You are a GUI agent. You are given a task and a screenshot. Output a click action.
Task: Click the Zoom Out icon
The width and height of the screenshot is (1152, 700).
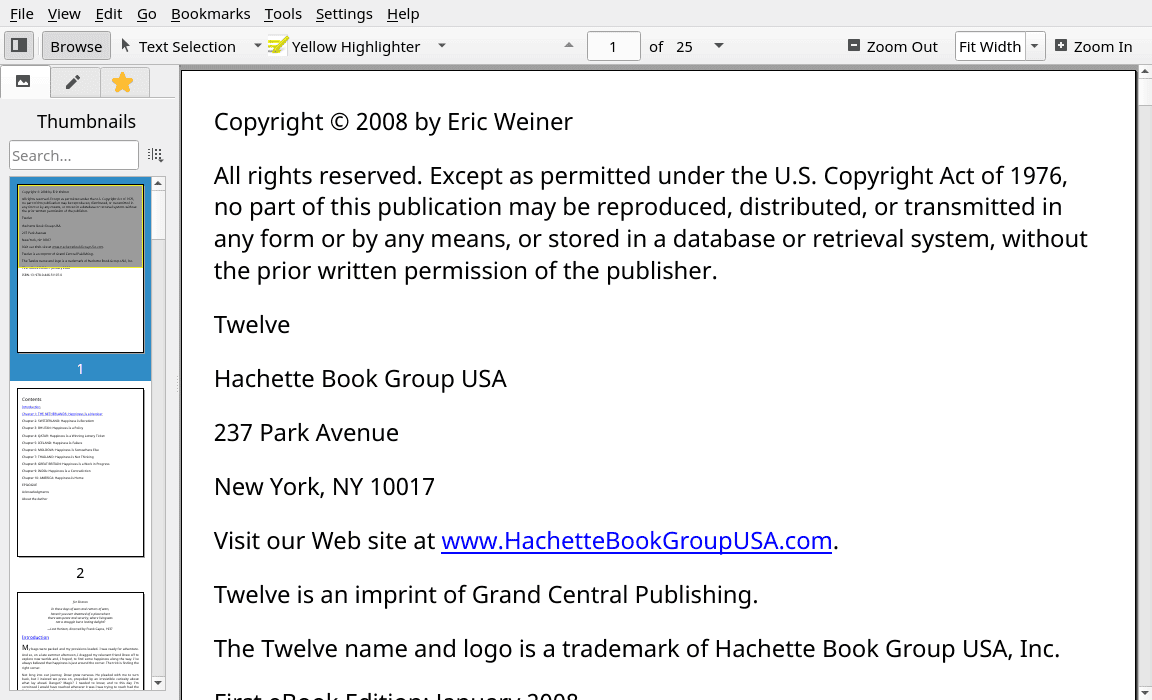[x=854, y=46]
